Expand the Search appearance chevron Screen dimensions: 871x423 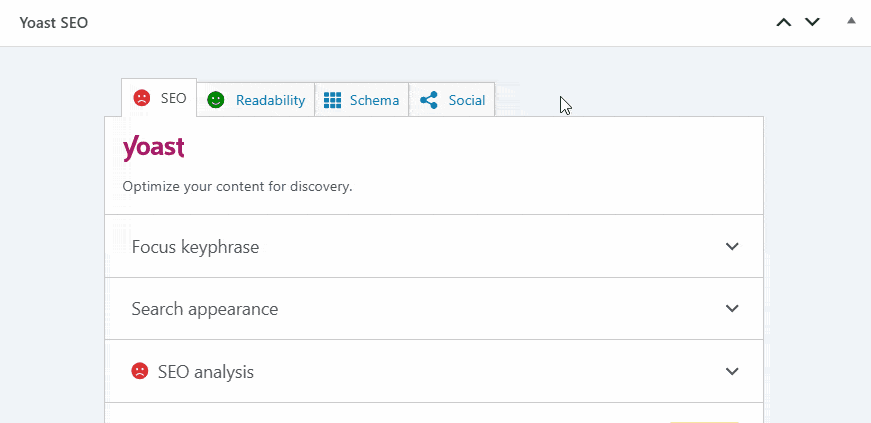coord(732,308)
